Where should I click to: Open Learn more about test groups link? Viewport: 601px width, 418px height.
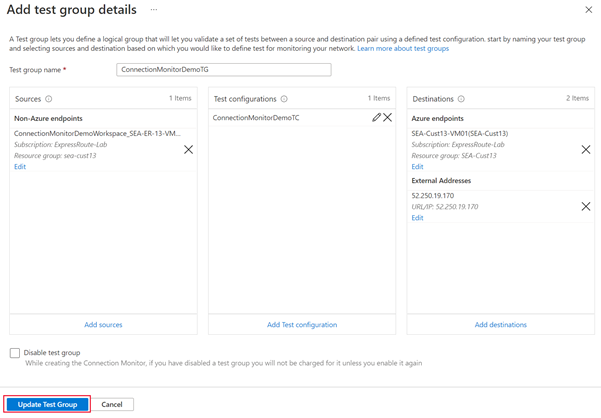click(403, 48)
